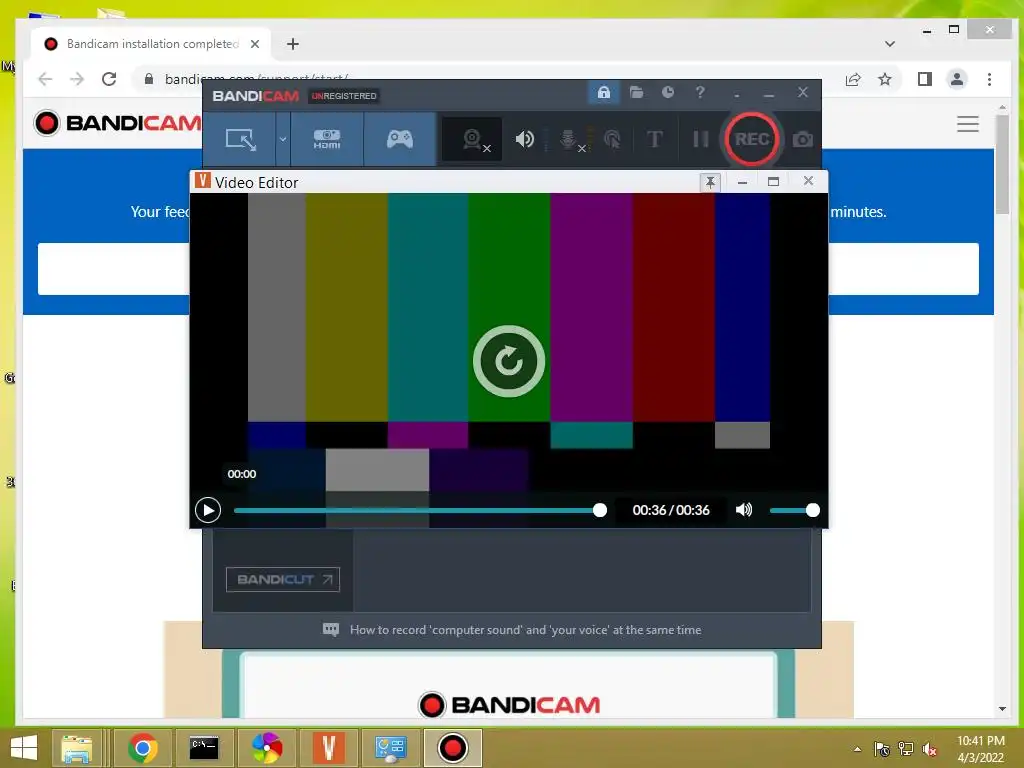Click Chrome reload page button
1024x768 pixels.
click(x=109, y=79)
